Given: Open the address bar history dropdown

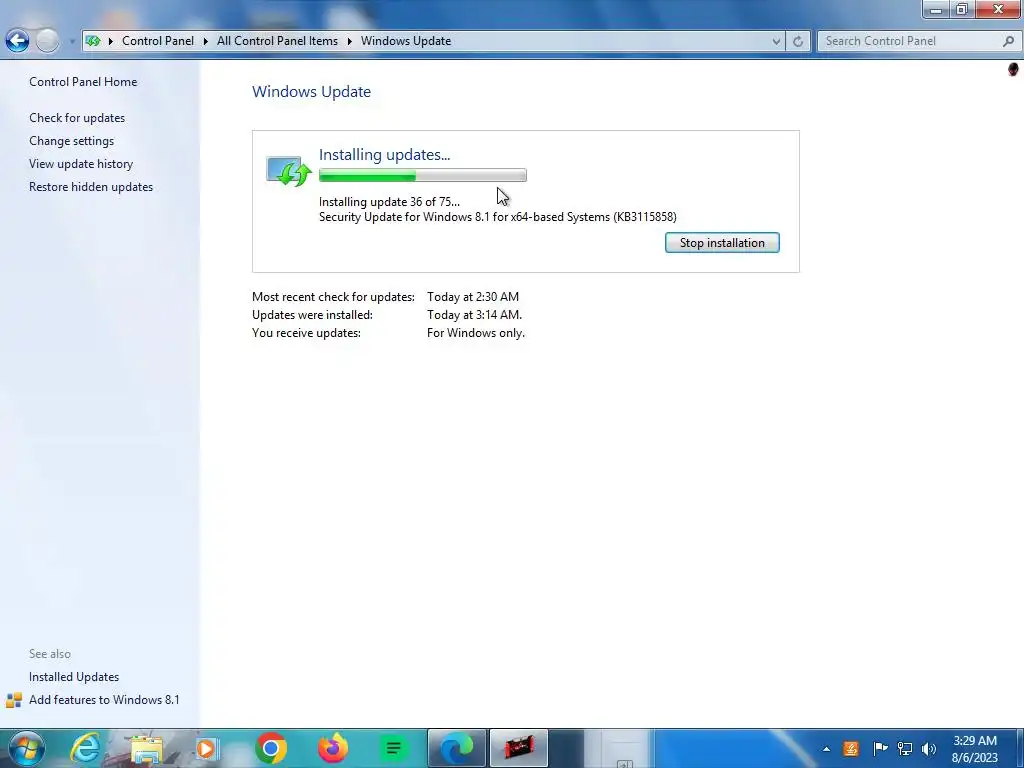Looking at the screenshot, I should pos(776,41).
